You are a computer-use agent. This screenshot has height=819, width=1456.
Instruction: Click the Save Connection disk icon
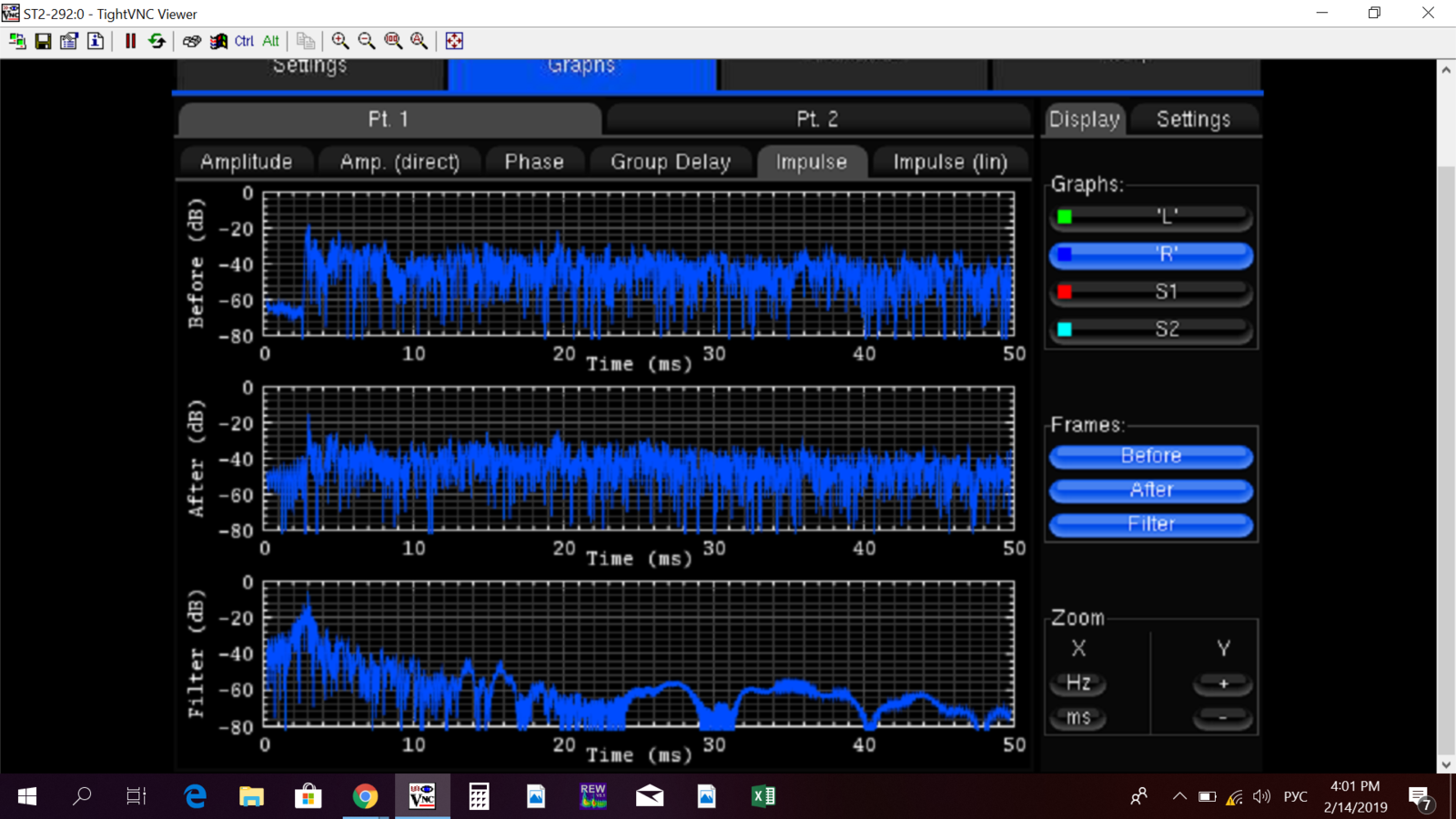tap(43, 41)
